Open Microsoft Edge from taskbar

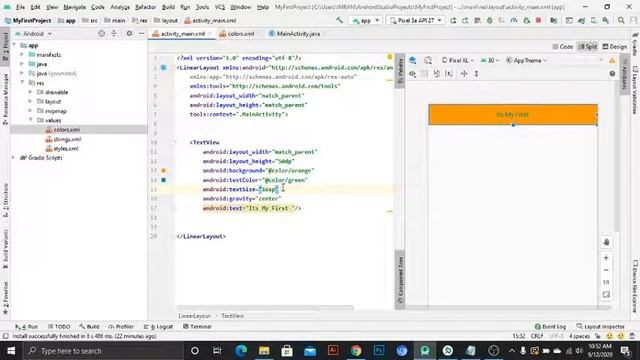tap(241, 351)
